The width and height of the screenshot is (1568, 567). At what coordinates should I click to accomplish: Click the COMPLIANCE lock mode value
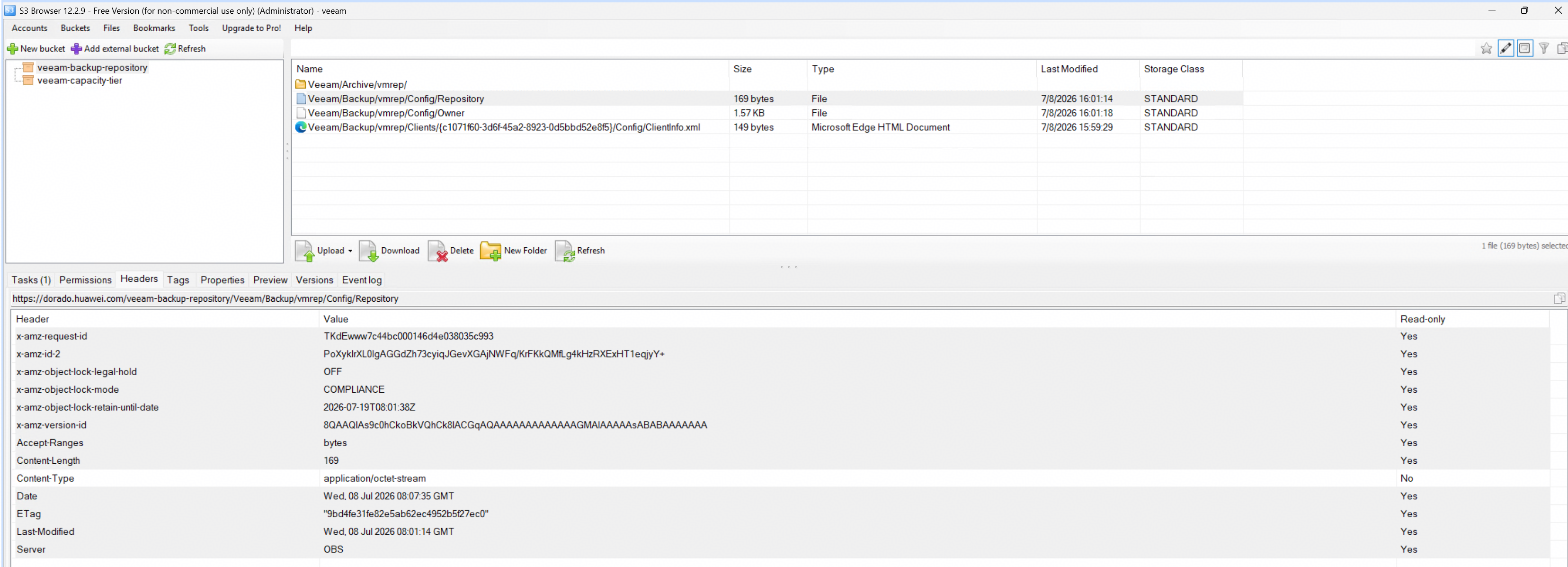[354, 390]
